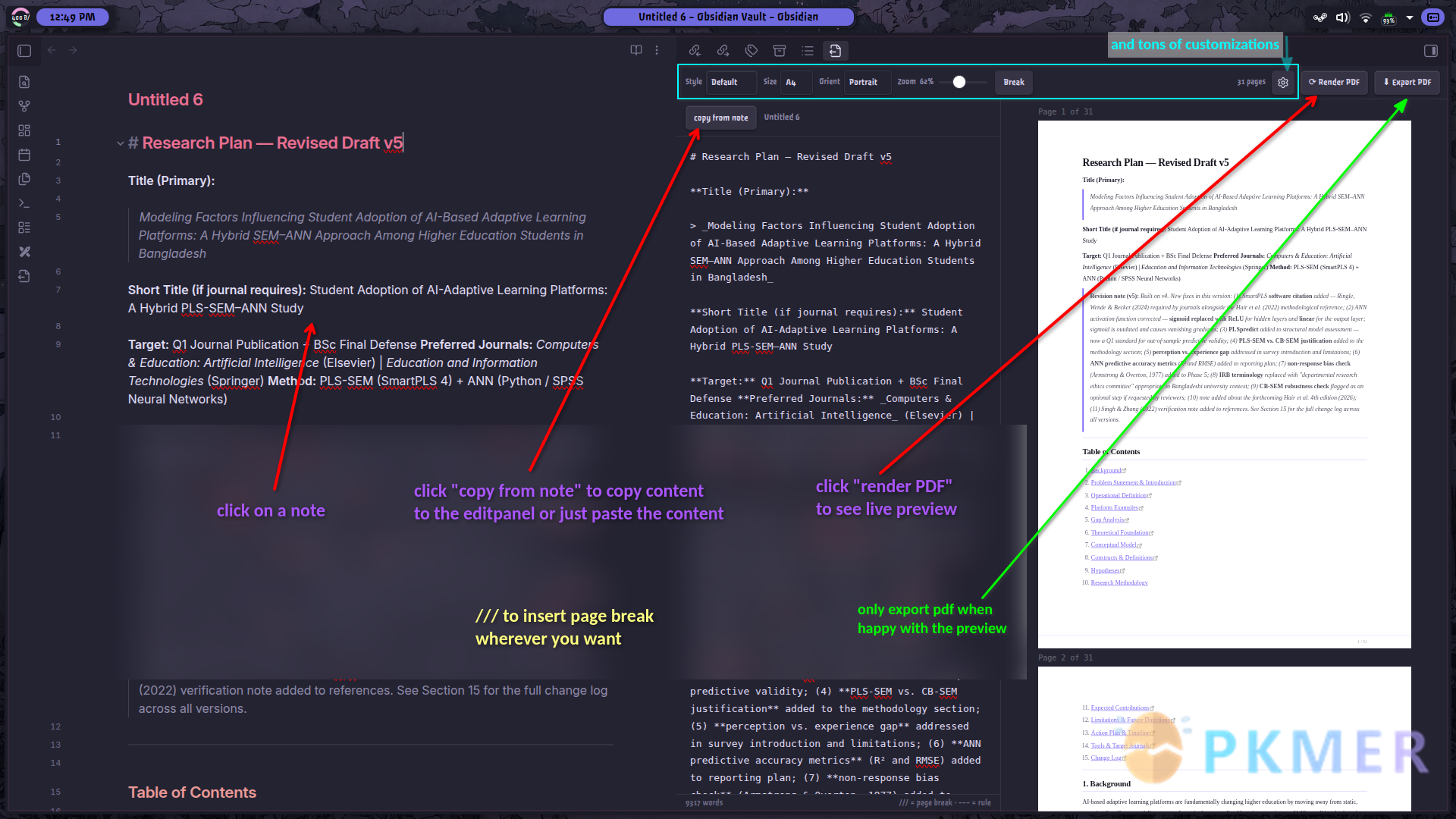Open the Steam tray icon
This screenshot has height=819, width=1456.
pyautogui.click(x=1320, y=17)
